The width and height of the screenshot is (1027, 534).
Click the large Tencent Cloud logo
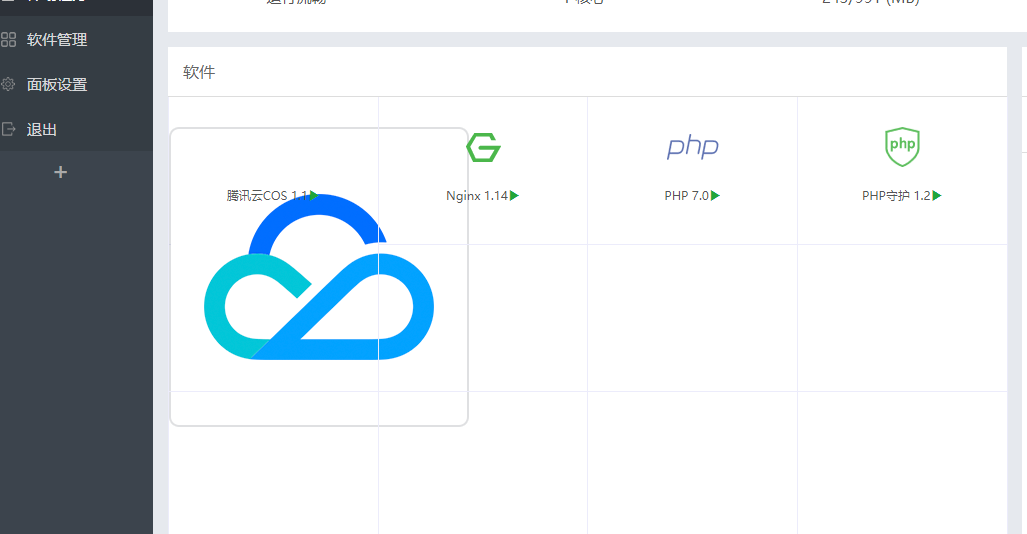pyautogui.click(x=319, y=277)
